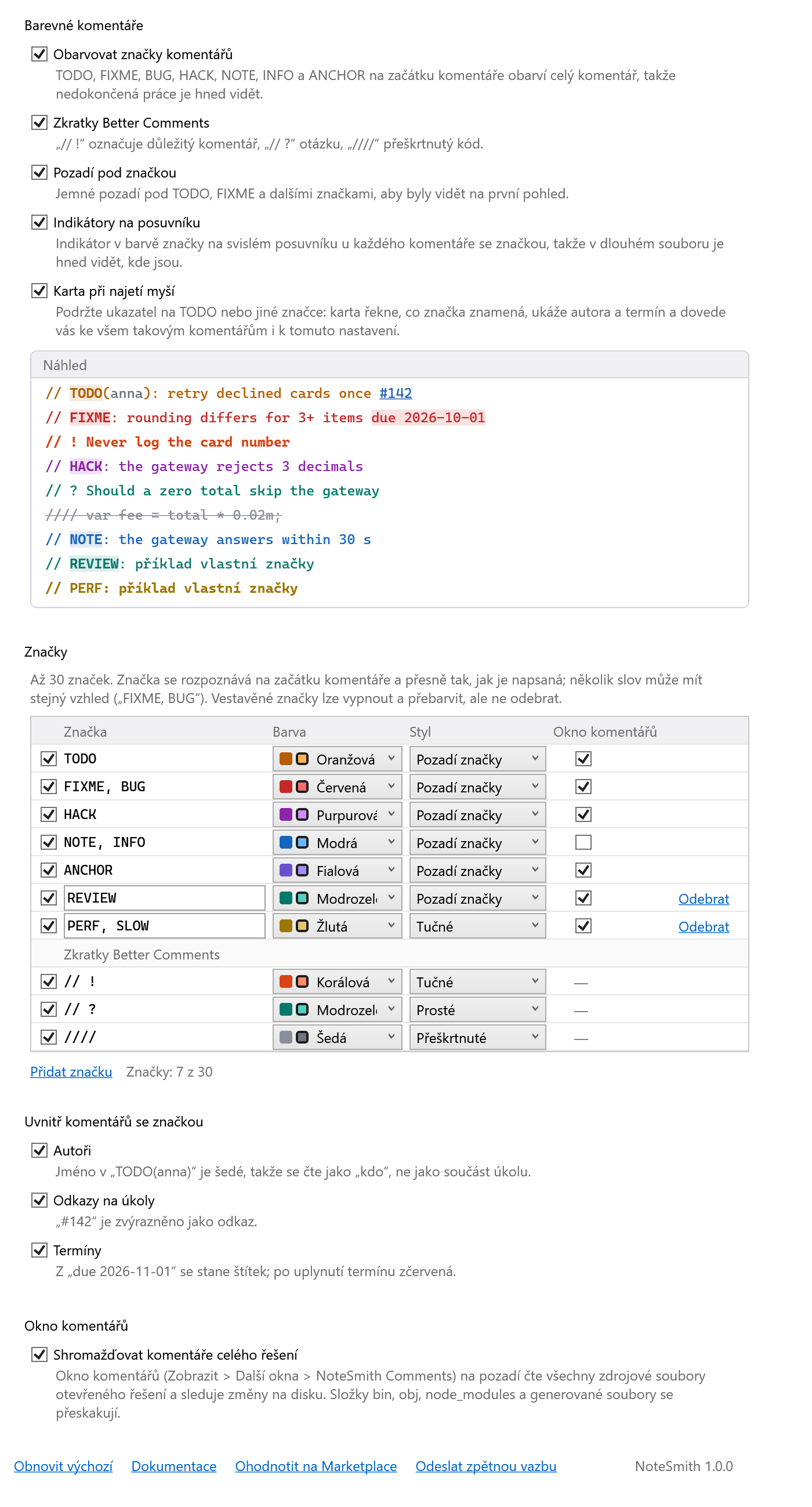
Task: Open the Modrá color dropdown for NOTE, INFO
Action: (x=338, y=842)
